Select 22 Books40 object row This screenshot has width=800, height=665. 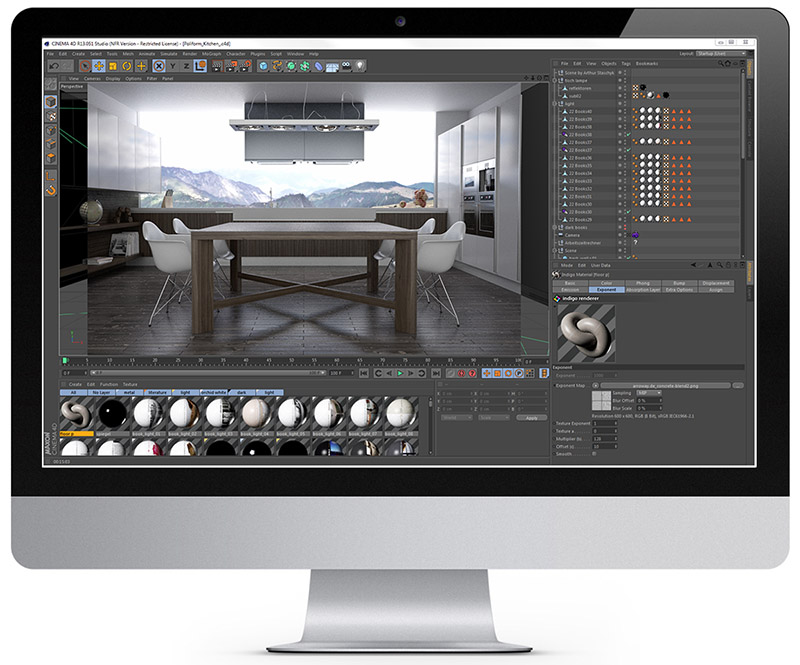(x=646, y=111)
